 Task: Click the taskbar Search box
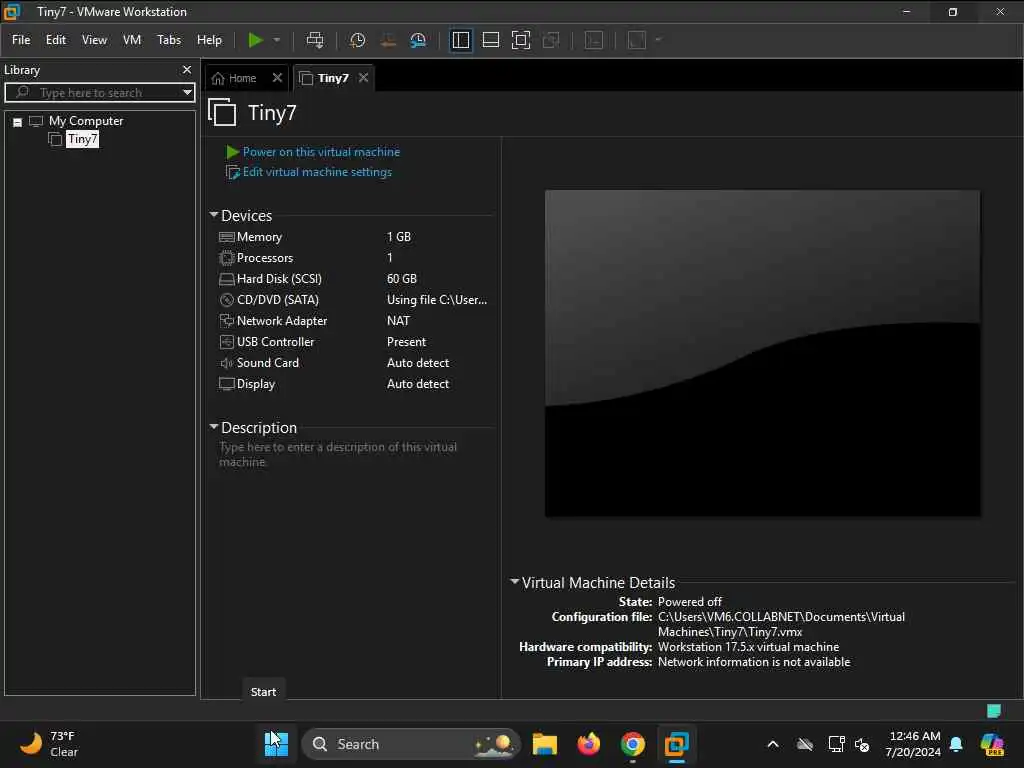(410, 744)
